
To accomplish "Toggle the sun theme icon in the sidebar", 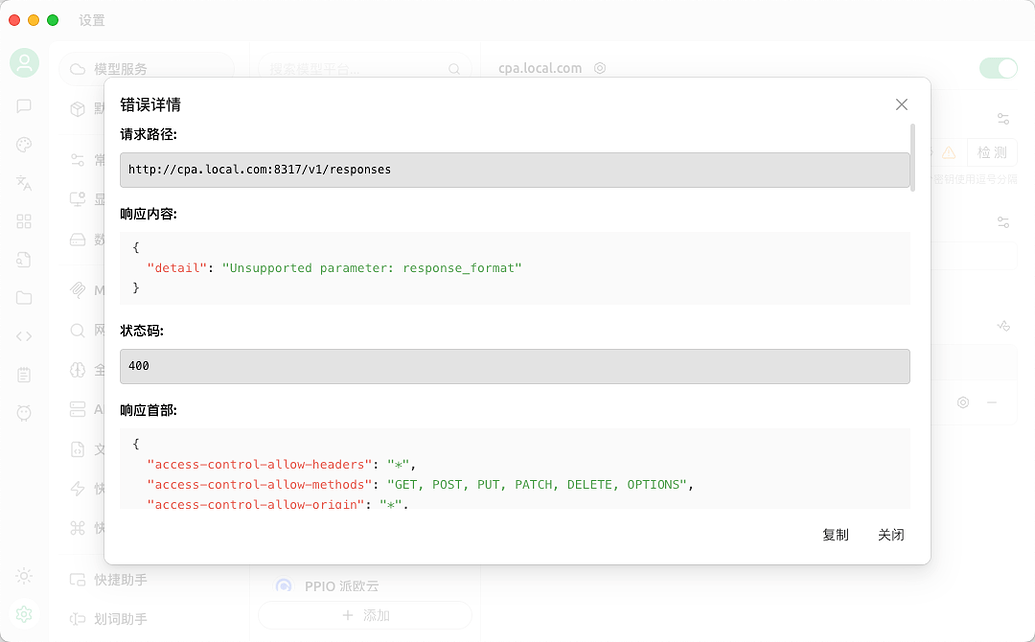I will point(24,576).
